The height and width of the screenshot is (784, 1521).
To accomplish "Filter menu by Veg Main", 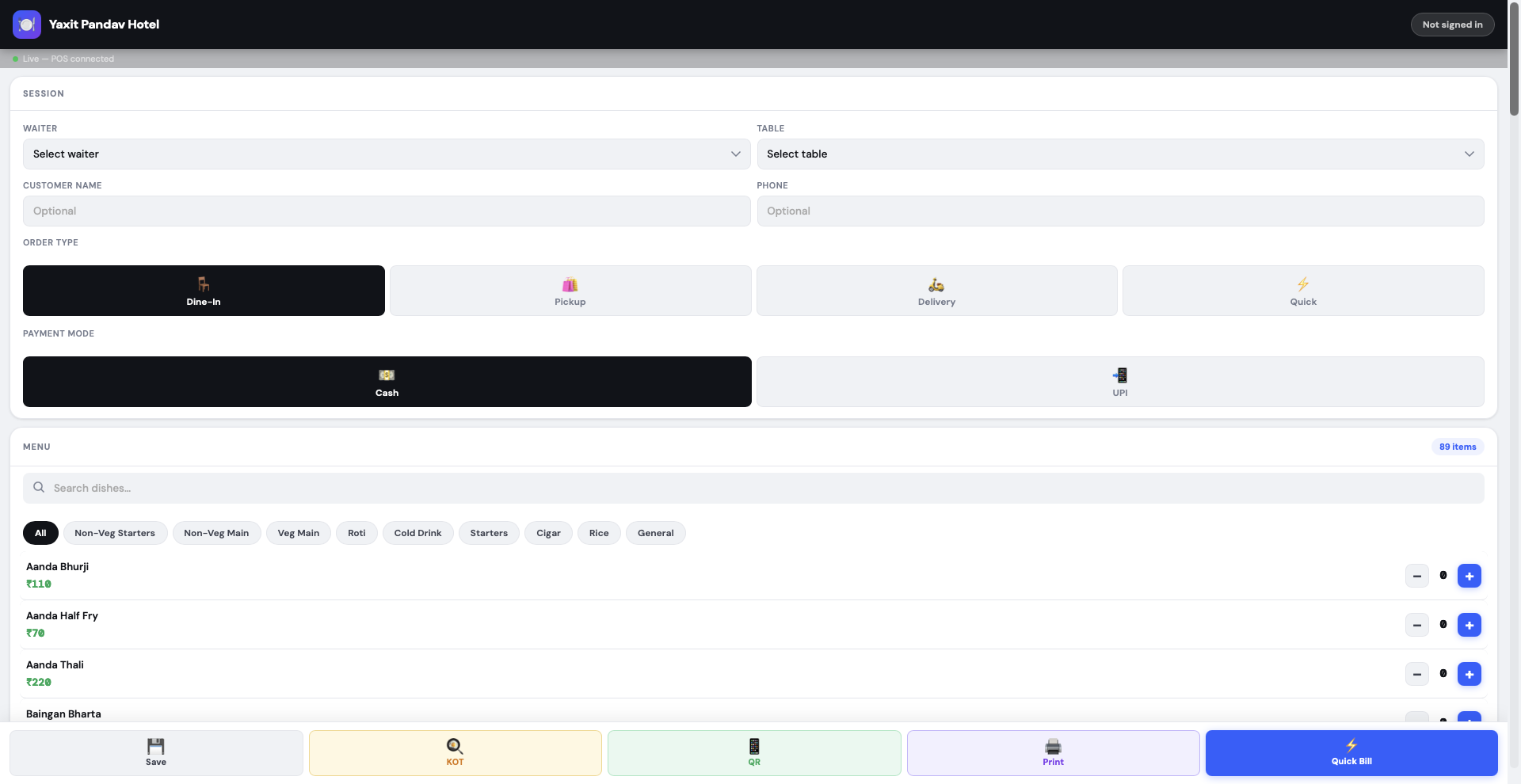I will click(299, 533).
